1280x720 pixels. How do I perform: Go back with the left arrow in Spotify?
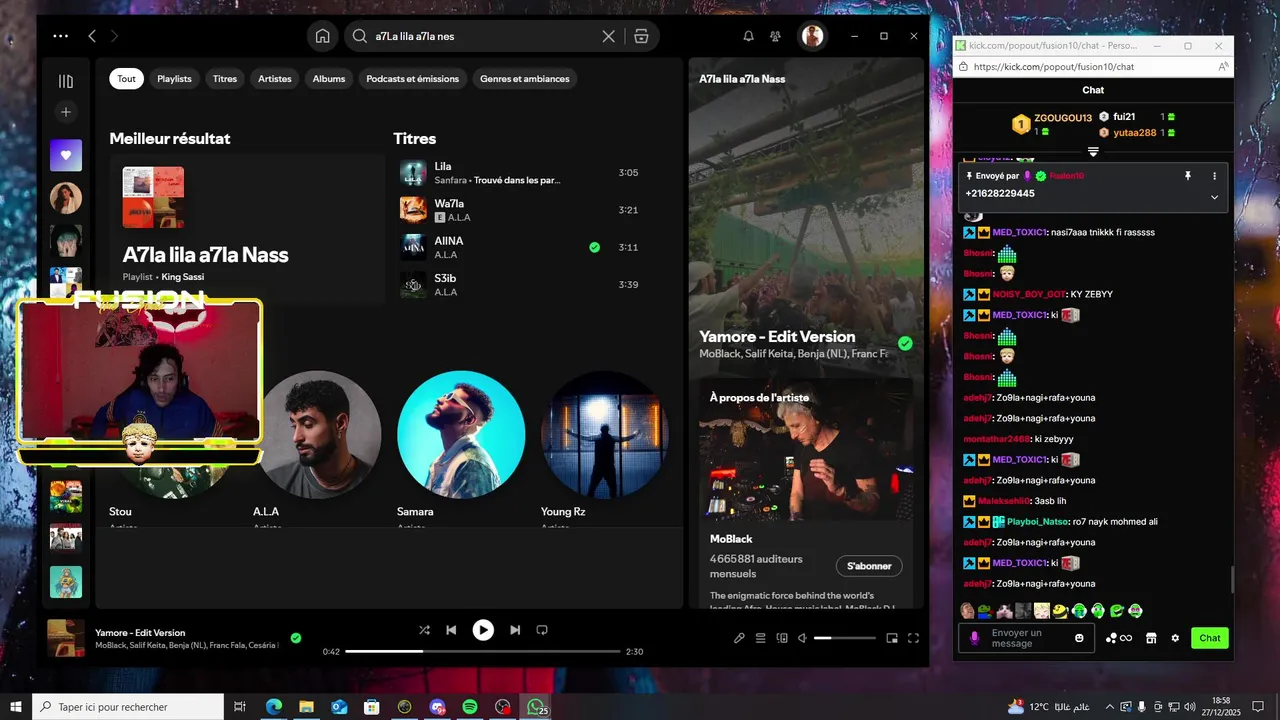(x=92, y=36)
